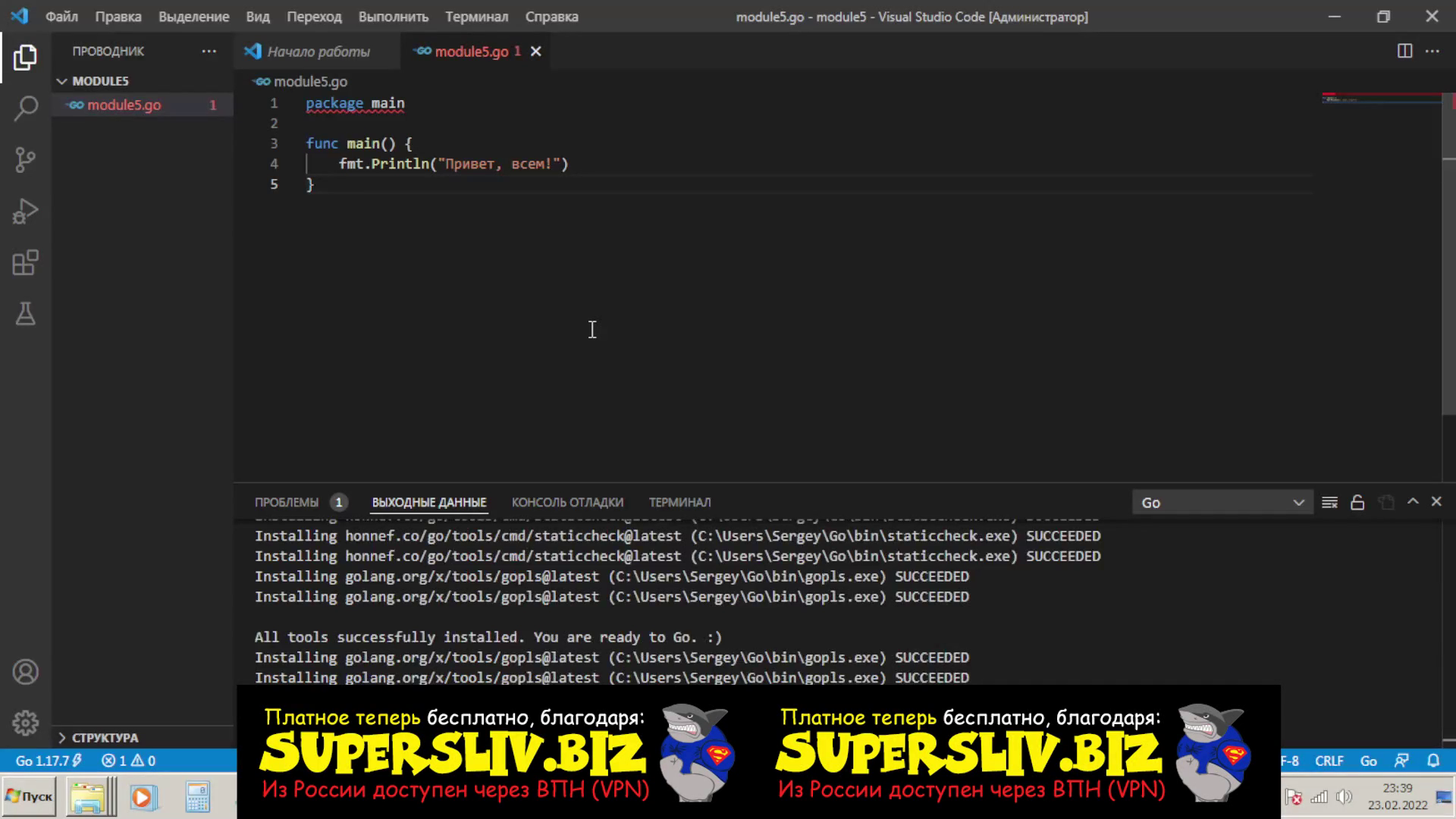The width and height of the screenshot is (1456, 819).
Task: Click the Go 1.17.7 version status item
Action: (x=49, y=761)
